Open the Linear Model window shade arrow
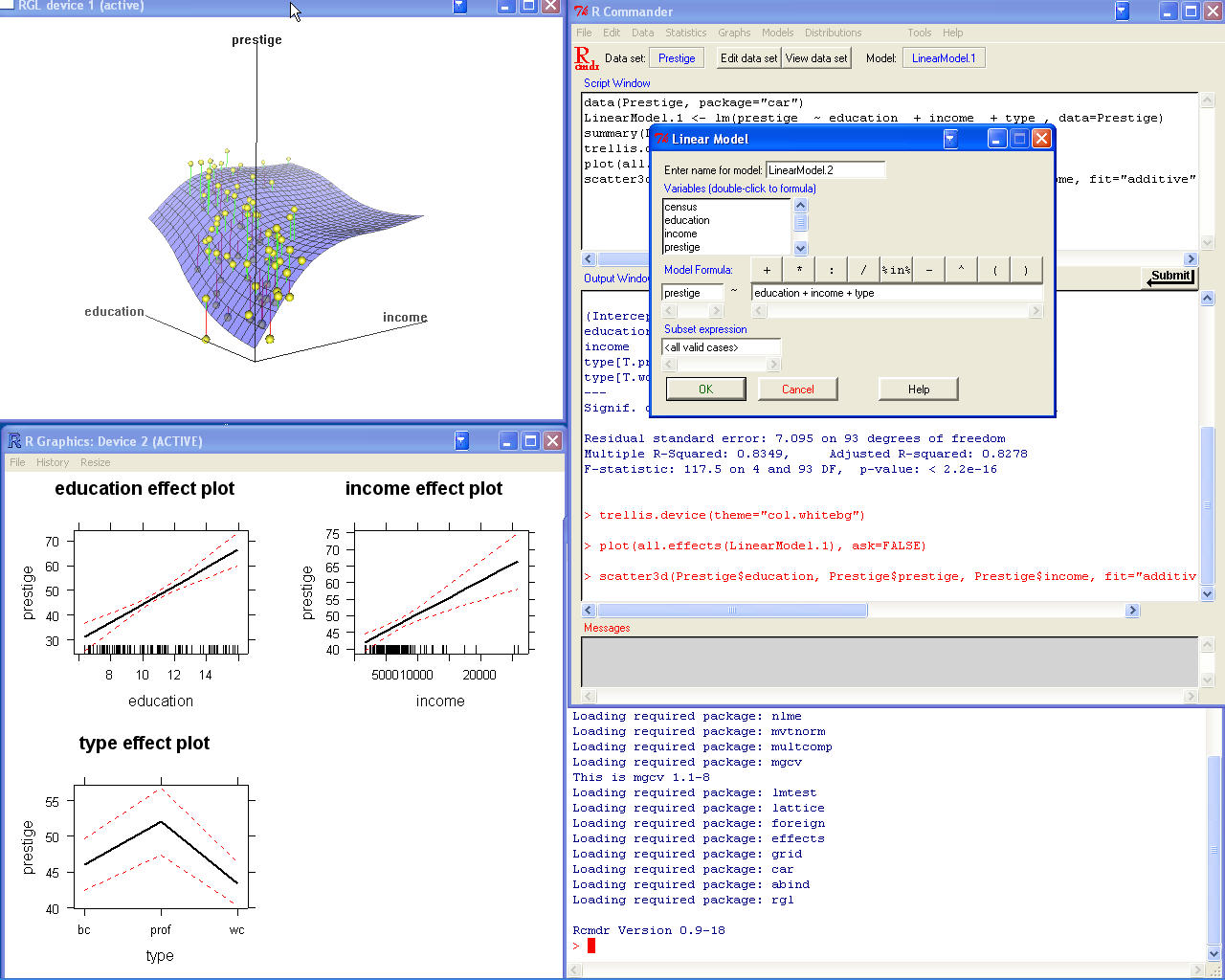 click(x=950, y=138)
